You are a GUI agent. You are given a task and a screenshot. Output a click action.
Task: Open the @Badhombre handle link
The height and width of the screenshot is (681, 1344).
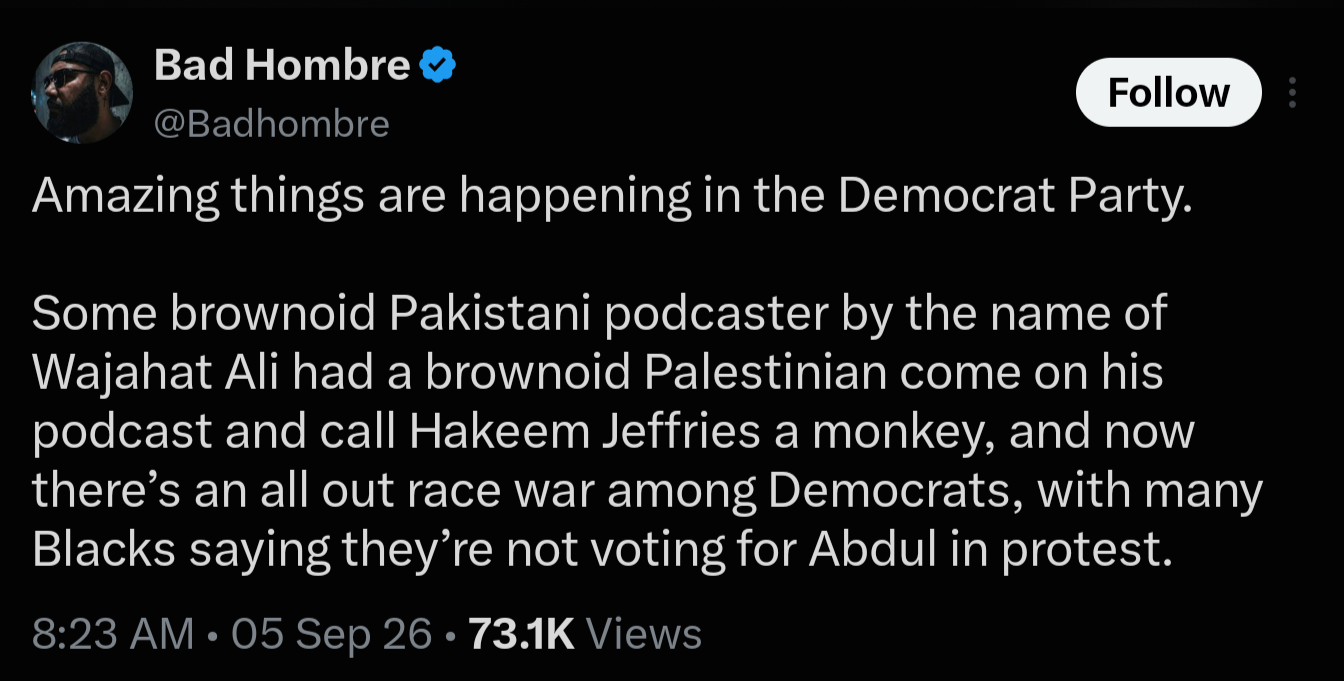tap(271, 124)
